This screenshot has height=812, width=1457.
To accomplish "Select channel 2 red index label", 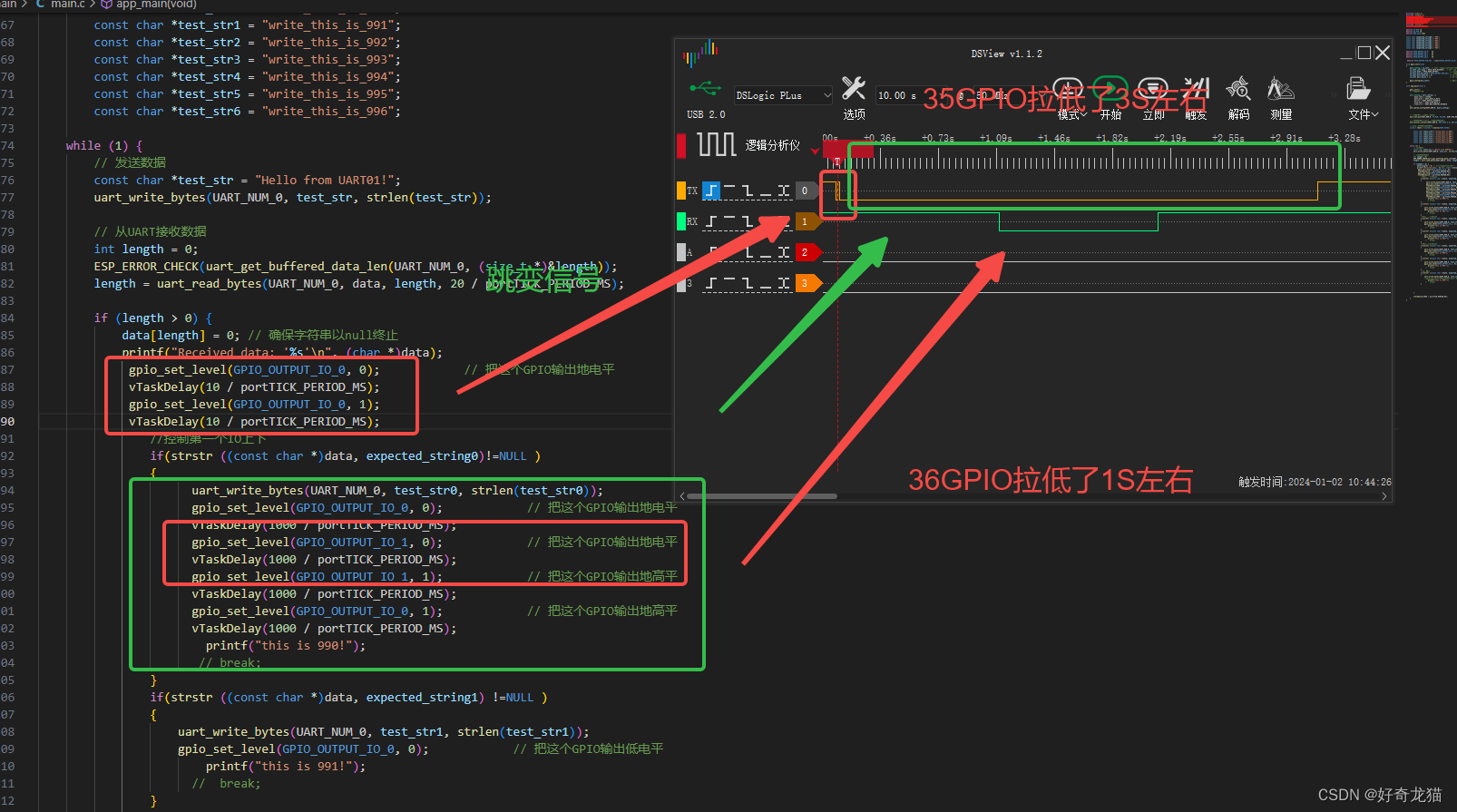I will pyautogui.click(x=806, y=252).
